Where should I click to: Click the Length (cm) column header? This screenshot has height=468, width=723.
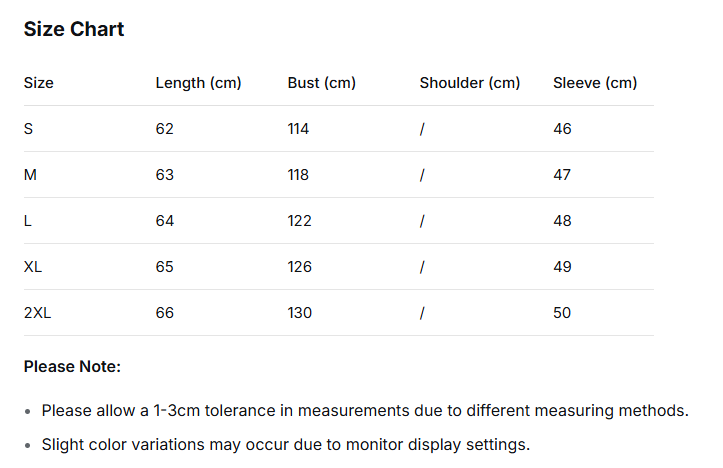(x=198, y=83)
